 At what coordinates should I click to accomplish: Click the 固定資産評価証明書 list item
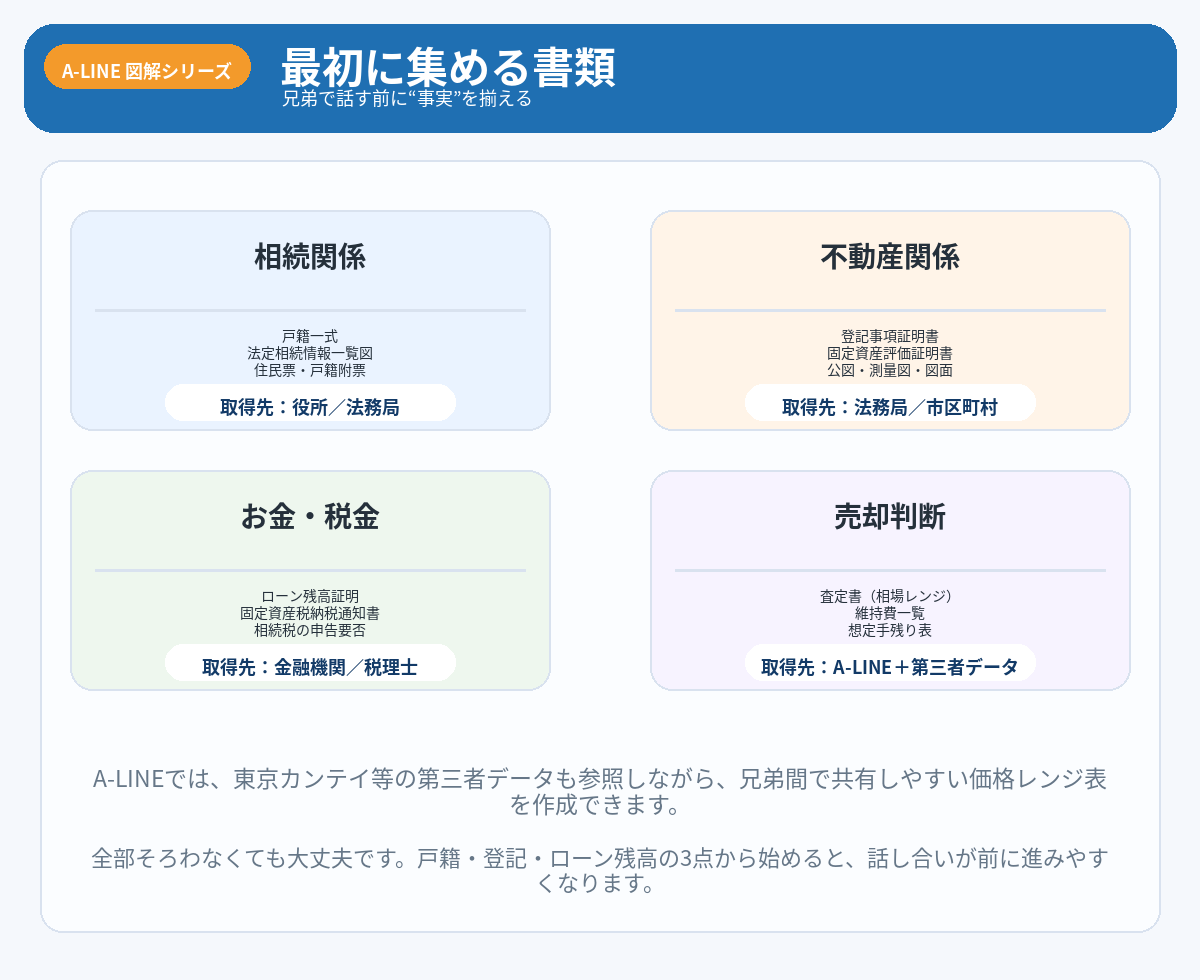[890, 353]
